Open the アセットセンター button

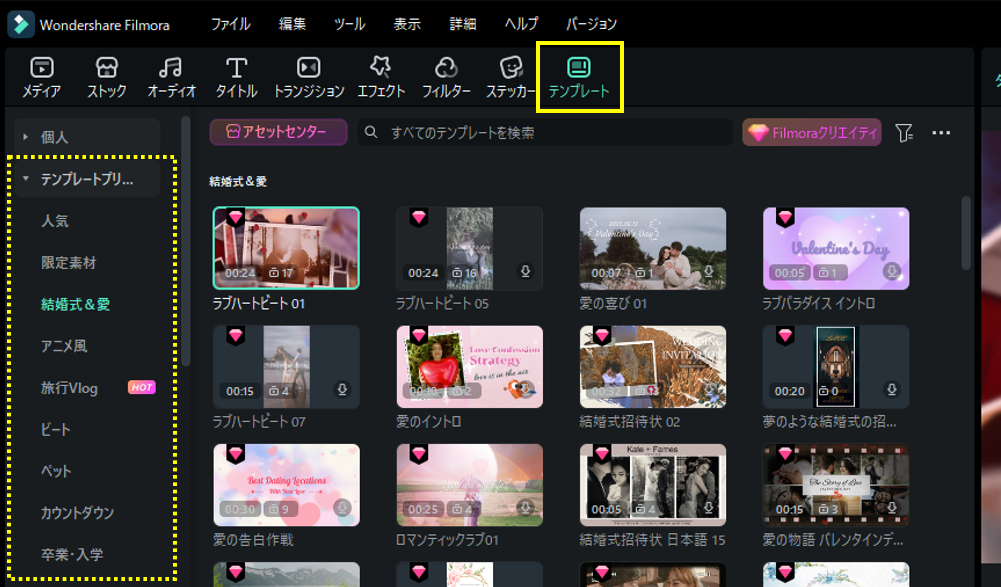[278, 131]
